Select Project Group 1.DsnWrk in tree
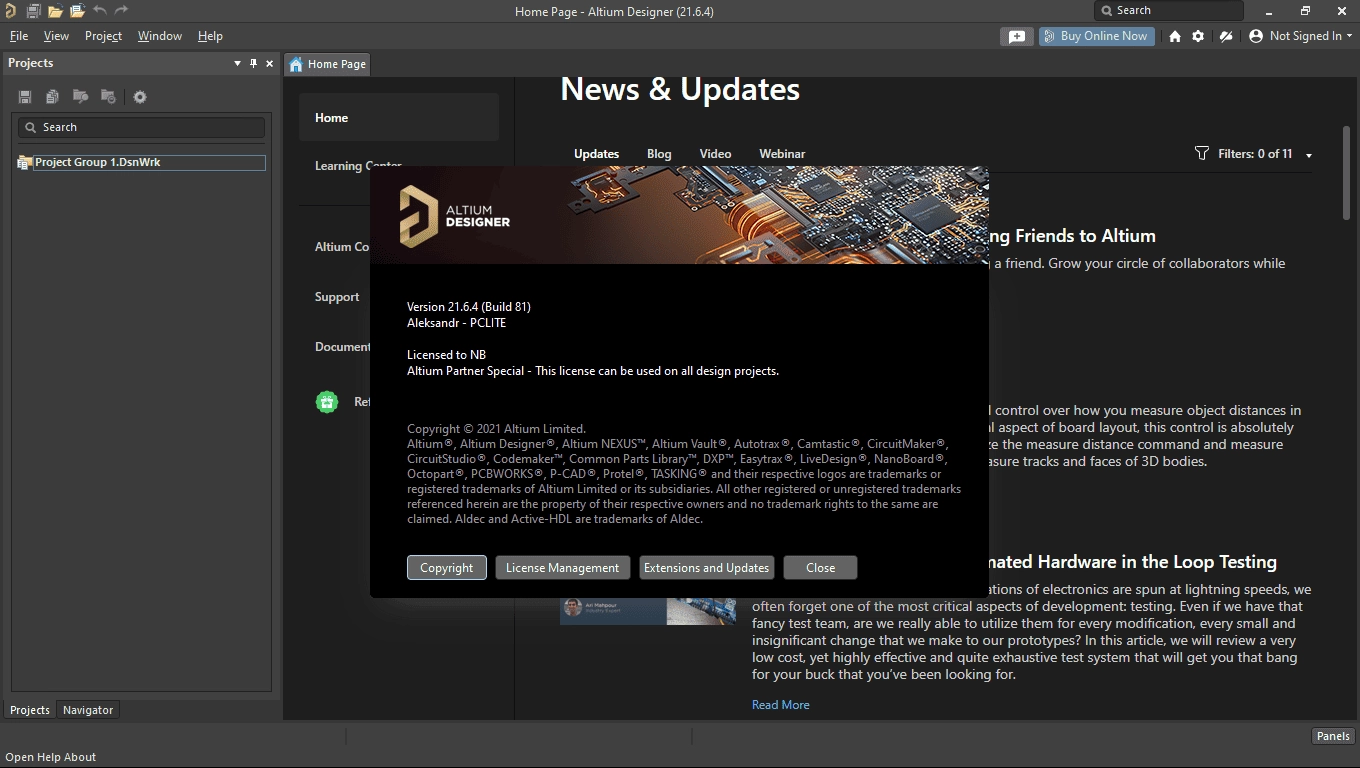This screenshot has width=1360, height=768. coord(149,162)
